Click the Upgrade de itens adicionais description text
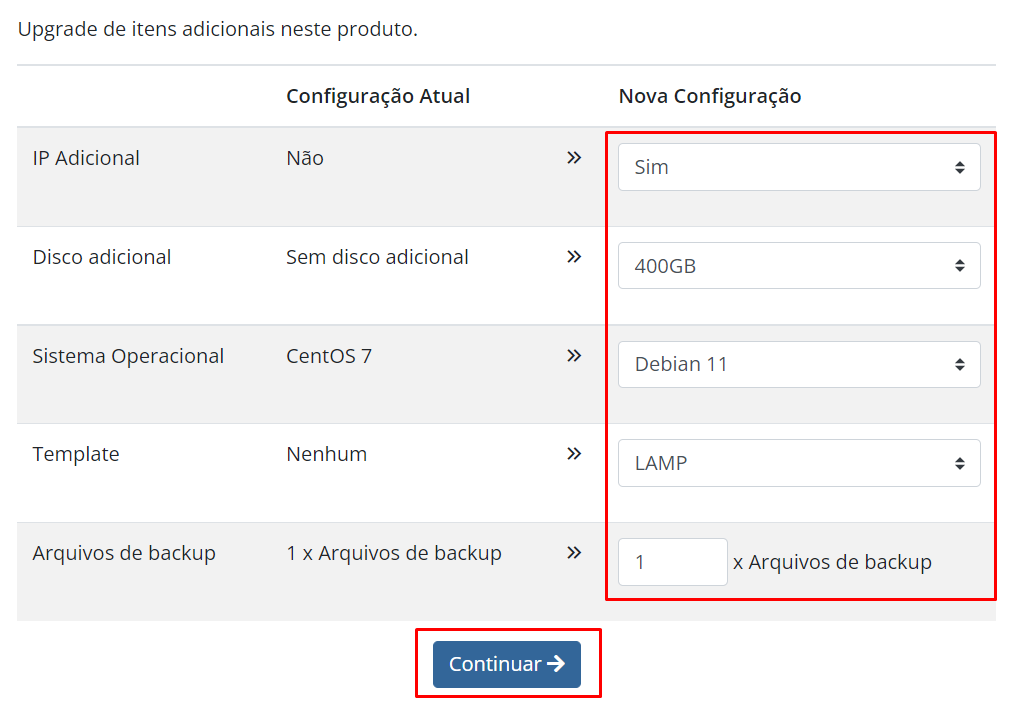Screen dimensions: 1012x720 tap(217, 29)
